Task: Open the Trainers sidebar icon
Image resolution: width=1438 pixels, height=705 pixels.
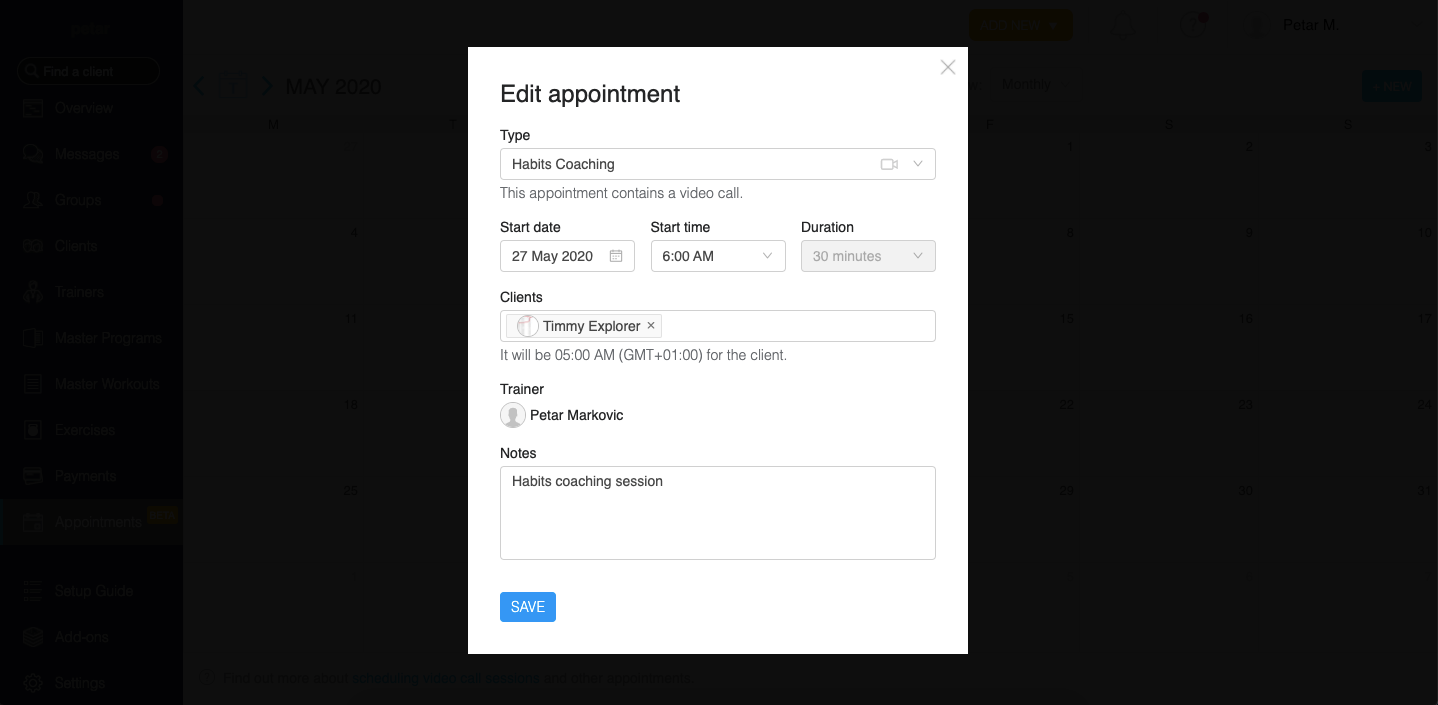Action: (x=33, y=292)
